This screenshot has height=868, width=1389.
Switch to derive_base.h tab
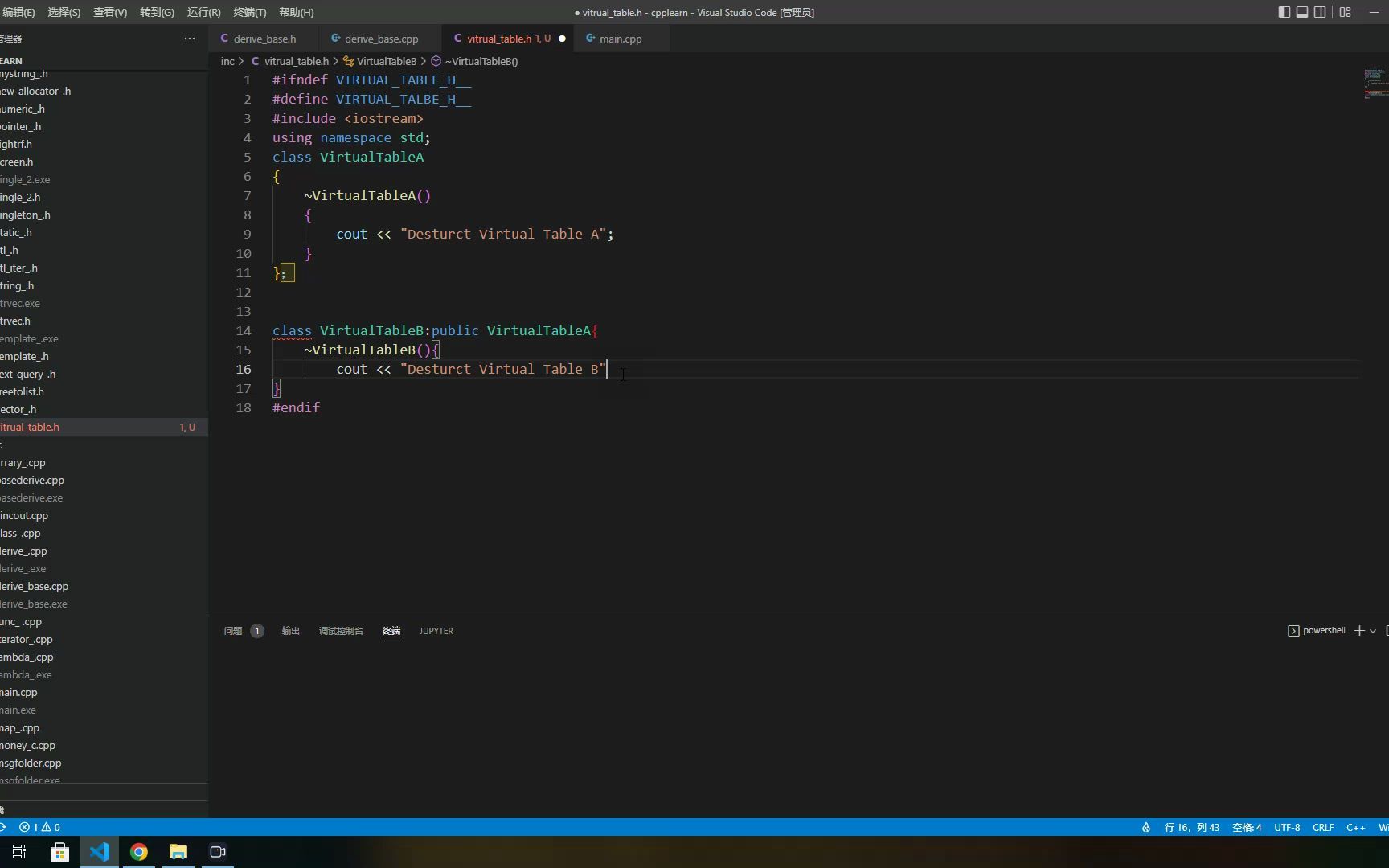pos(264,39)
